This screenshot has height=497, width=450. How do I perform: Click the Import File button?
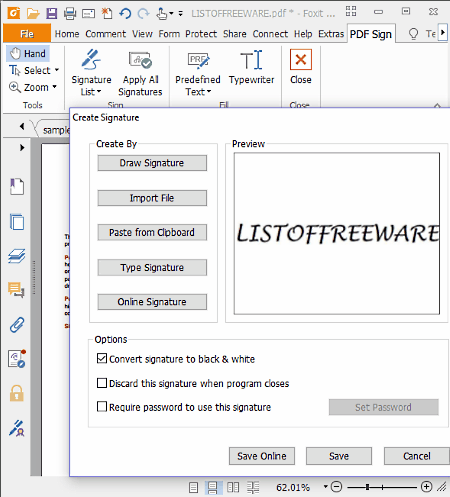(152, 198)
